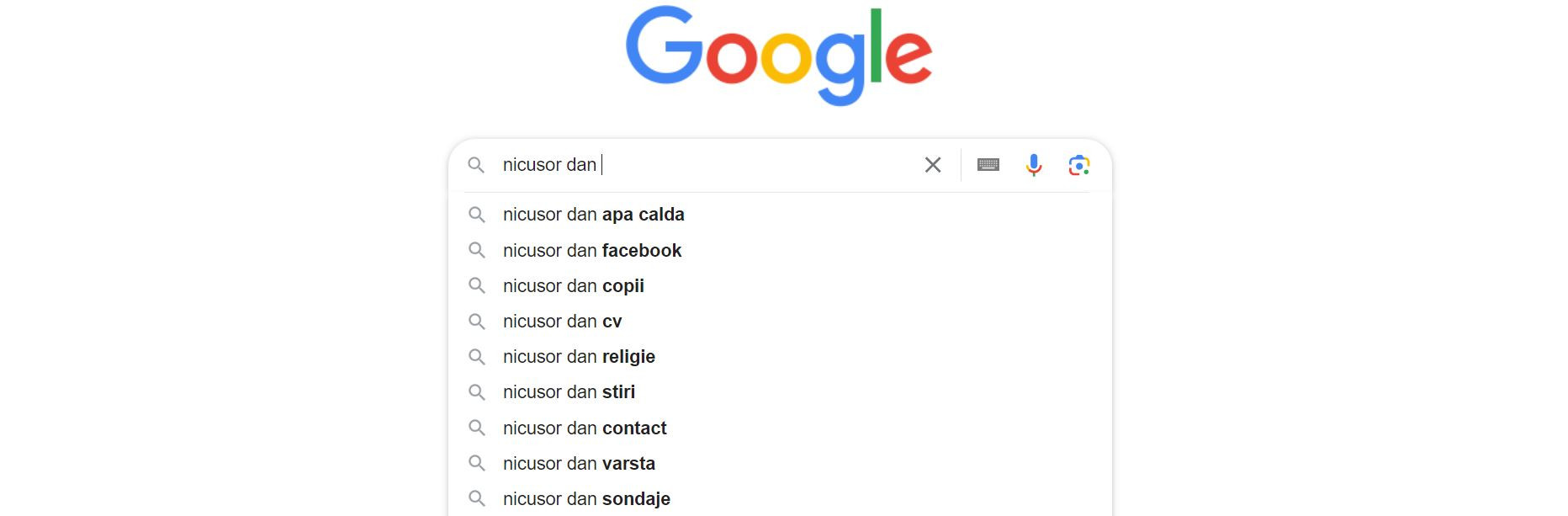Click the search icon beside 'nicusor dan apa calda'
Image resolution: width=1568 pixels, height=516 pixels.
point(478,215)
